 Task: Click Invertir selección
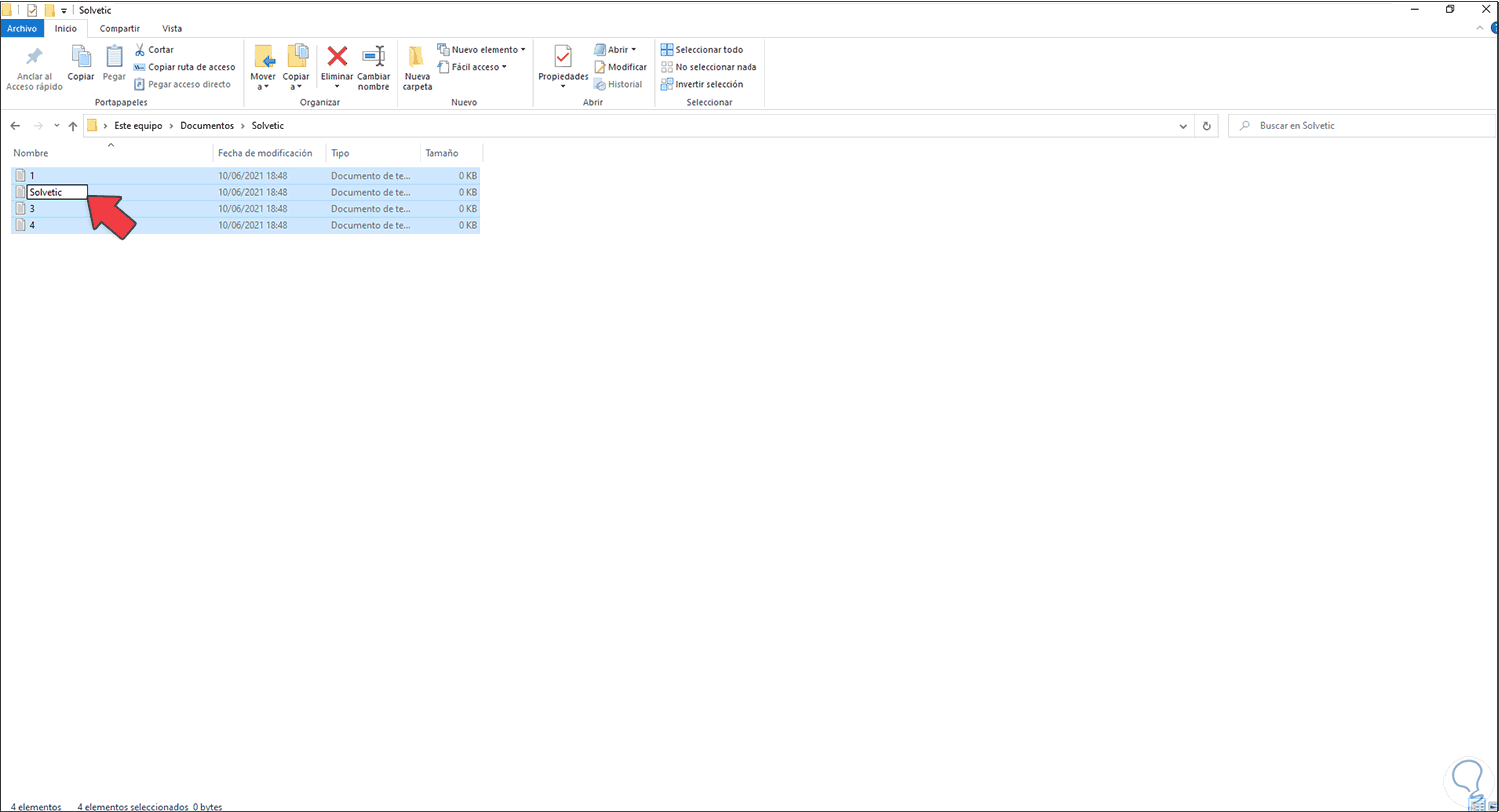pos(702,84)
